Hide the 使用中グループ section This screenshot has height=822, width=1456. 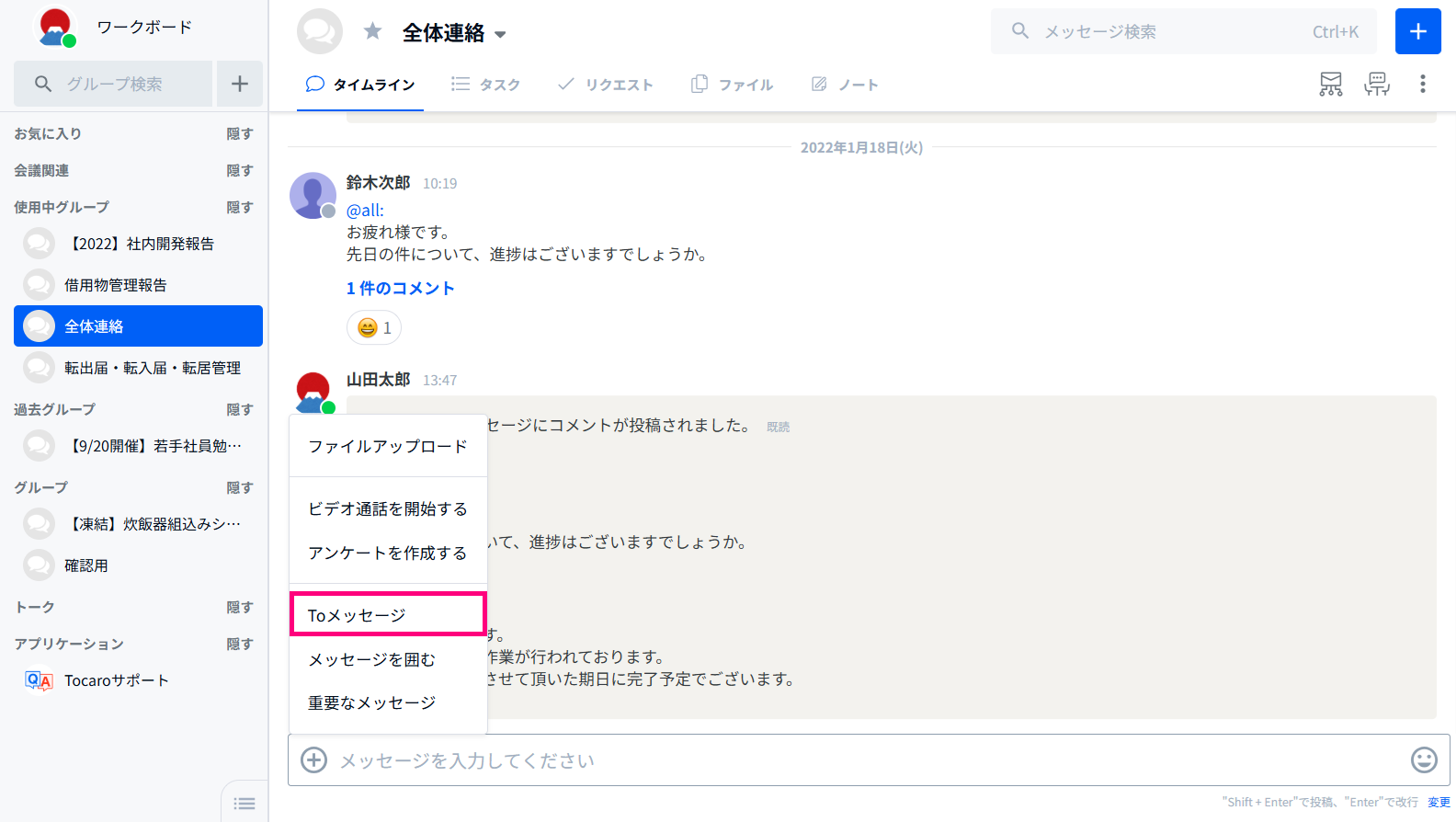[240, 207]
